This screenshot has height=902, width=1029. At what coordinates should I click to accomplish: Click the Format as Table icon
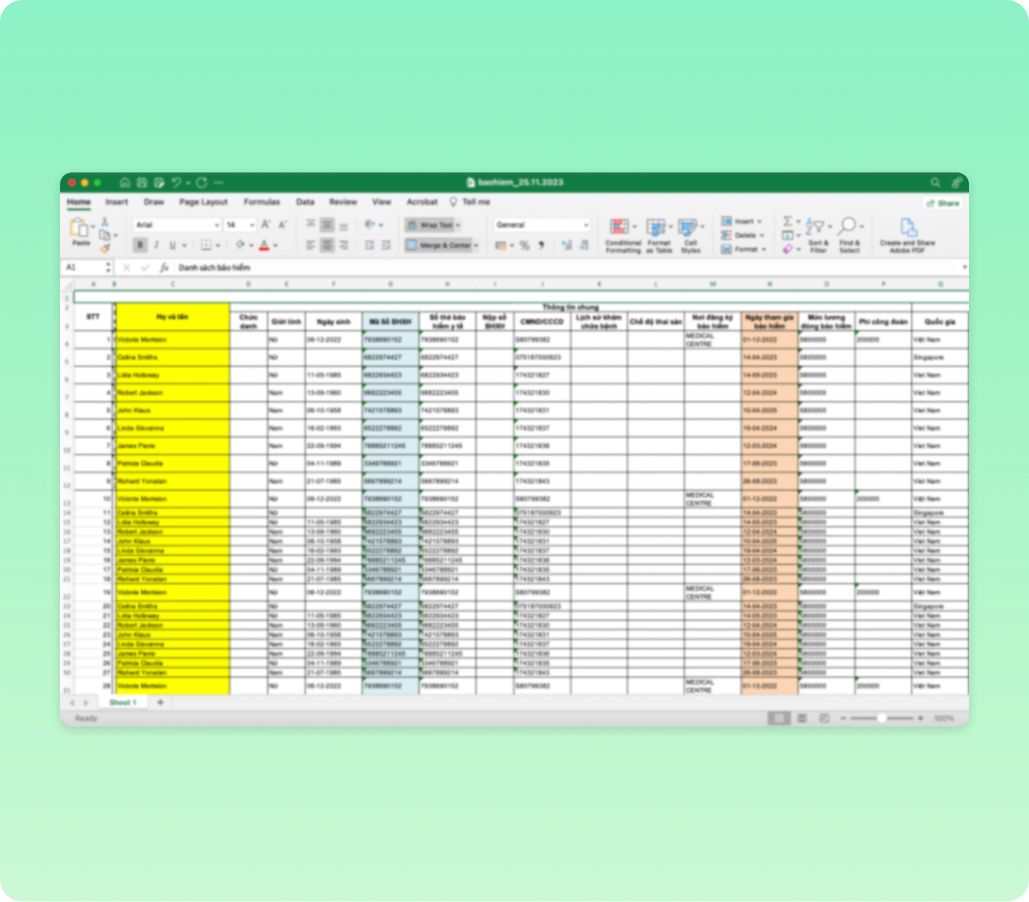coord(658,234)
